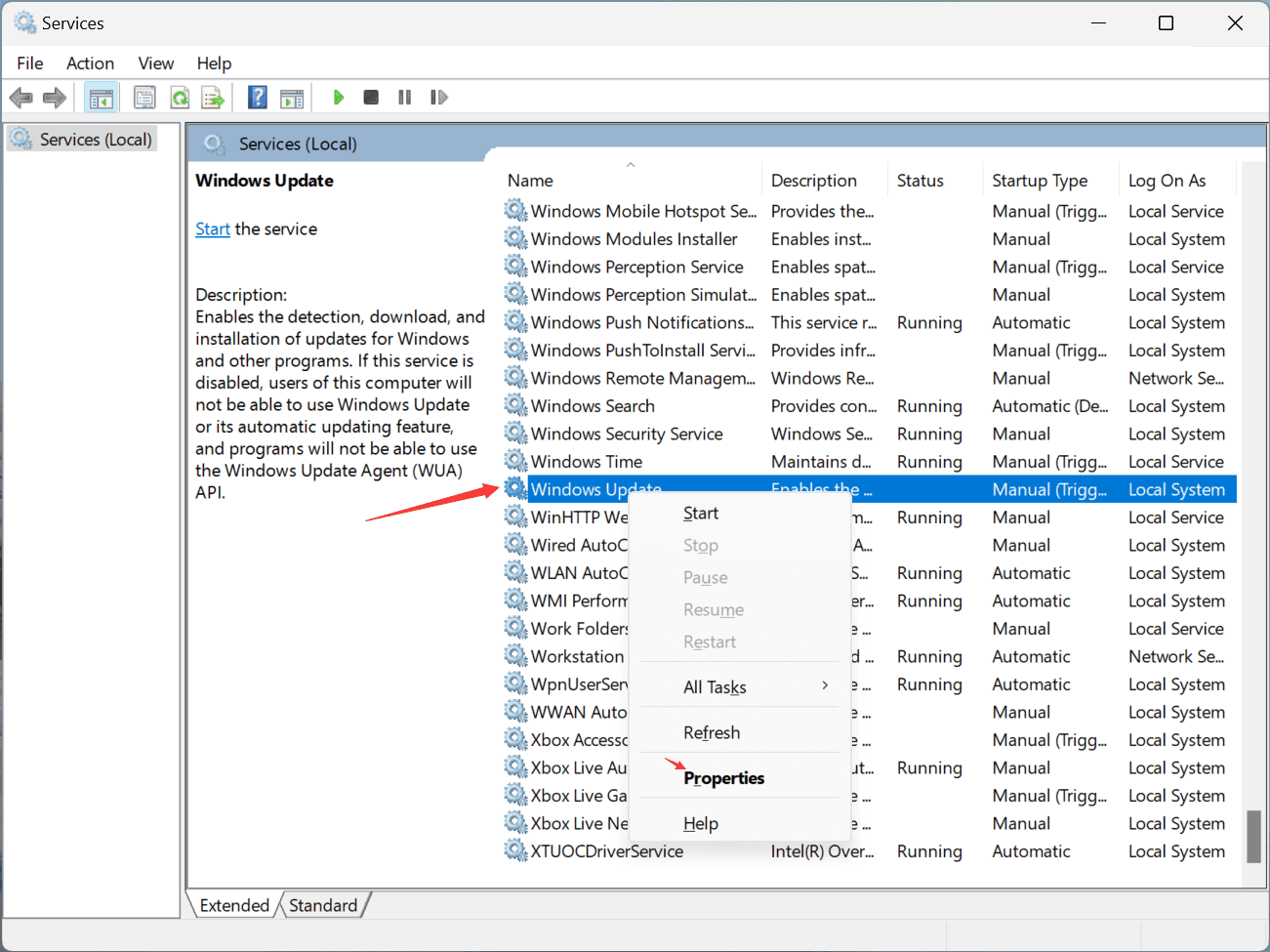Click the Restart Service toolbar icon
The image size is (1270, 952).
tap(438, 97)
